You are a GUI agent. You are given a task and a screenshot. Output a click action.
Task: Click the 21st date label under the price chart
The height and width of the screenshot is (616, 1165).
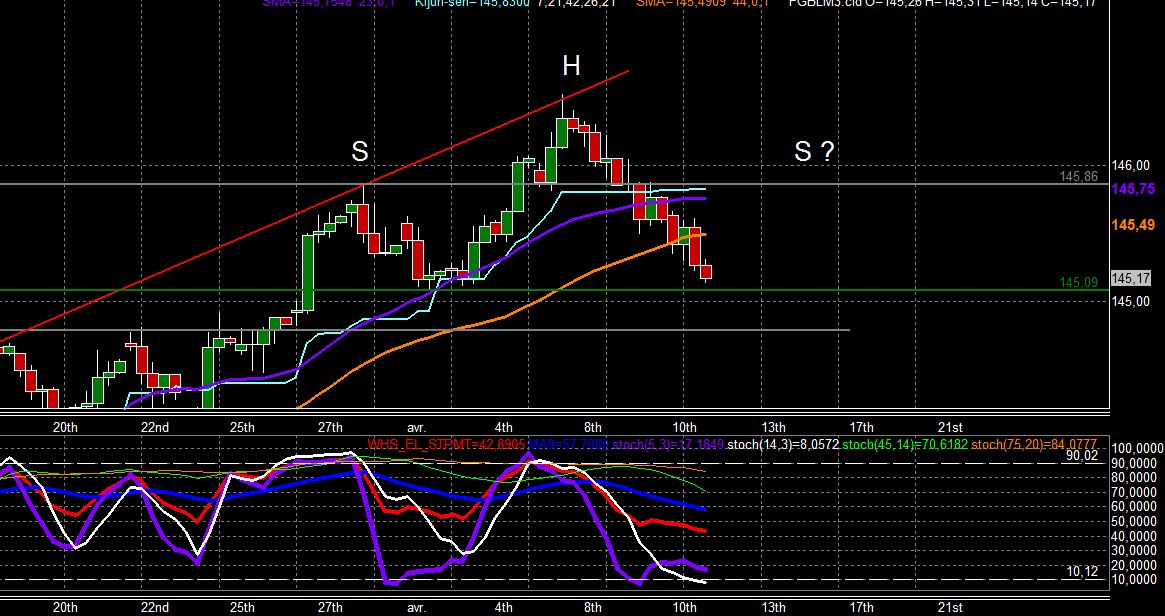(950, 427)
